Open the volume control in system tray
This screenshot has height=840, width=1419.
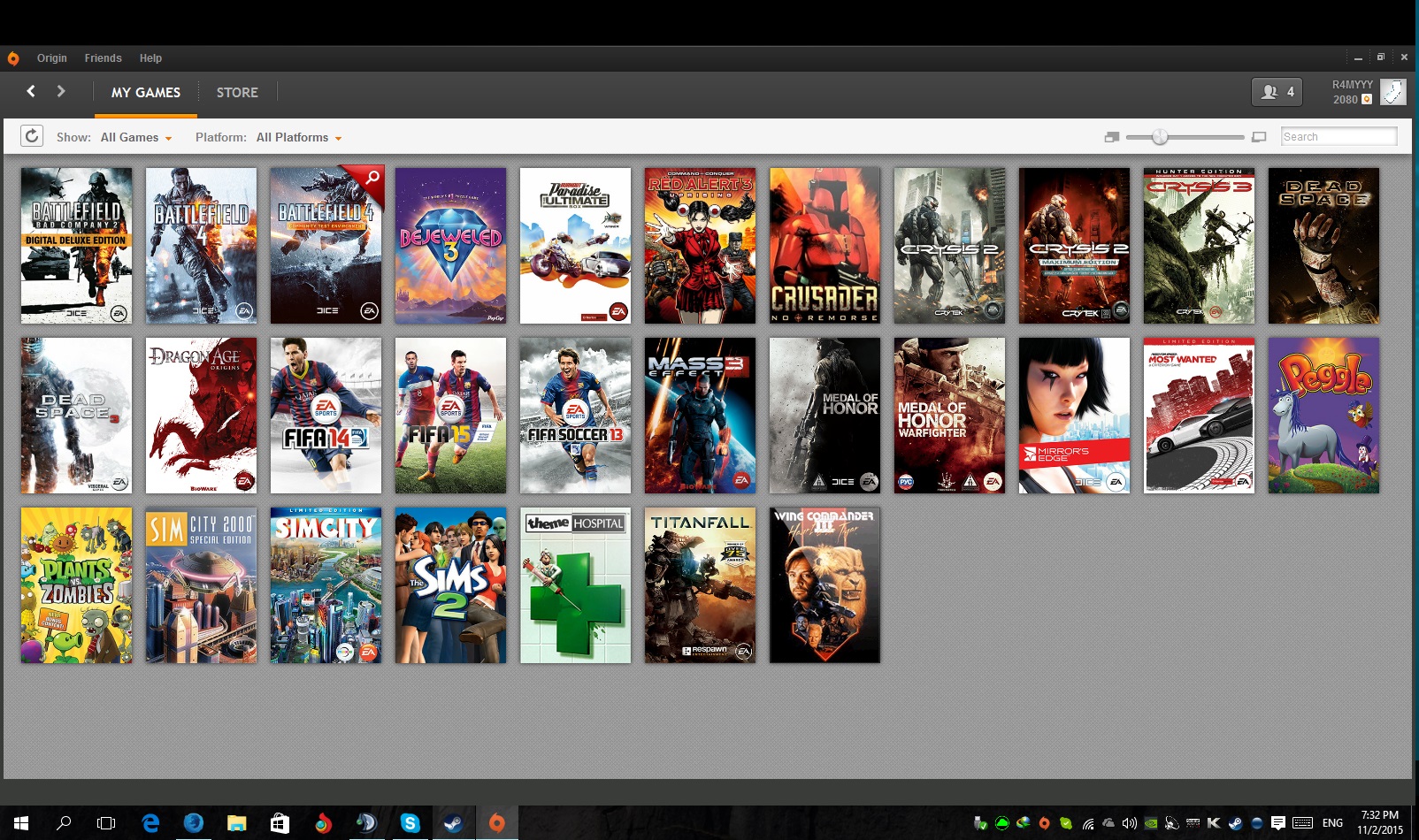[x=1130, y=823]
